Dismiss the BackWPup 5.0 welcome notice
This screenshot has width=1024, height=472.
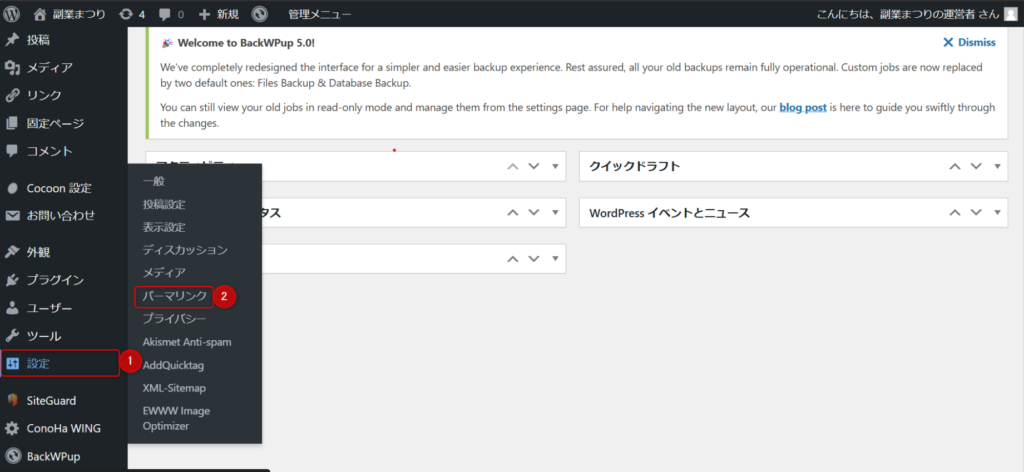coord(969,42)
